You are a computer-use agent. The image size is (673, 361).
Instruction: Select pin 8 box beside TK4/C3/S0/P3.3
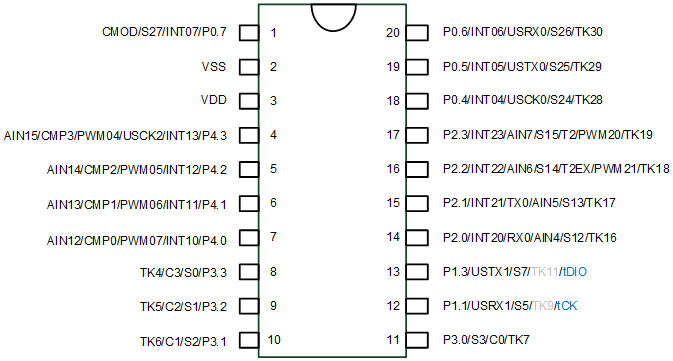coord(249,272)
